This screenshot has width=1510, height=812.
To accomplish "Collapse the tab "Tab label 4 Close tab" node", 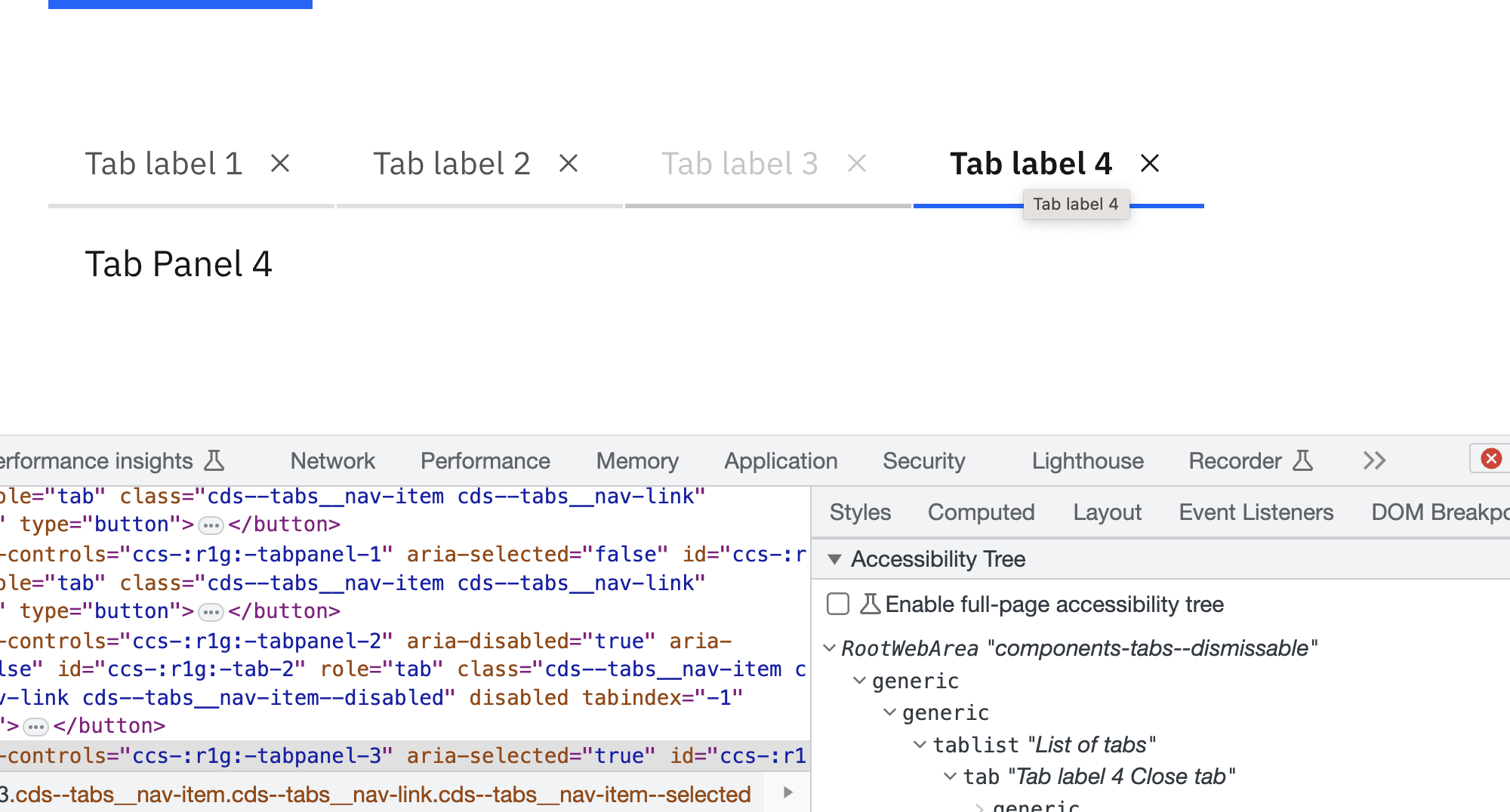I will coord(950,777).
